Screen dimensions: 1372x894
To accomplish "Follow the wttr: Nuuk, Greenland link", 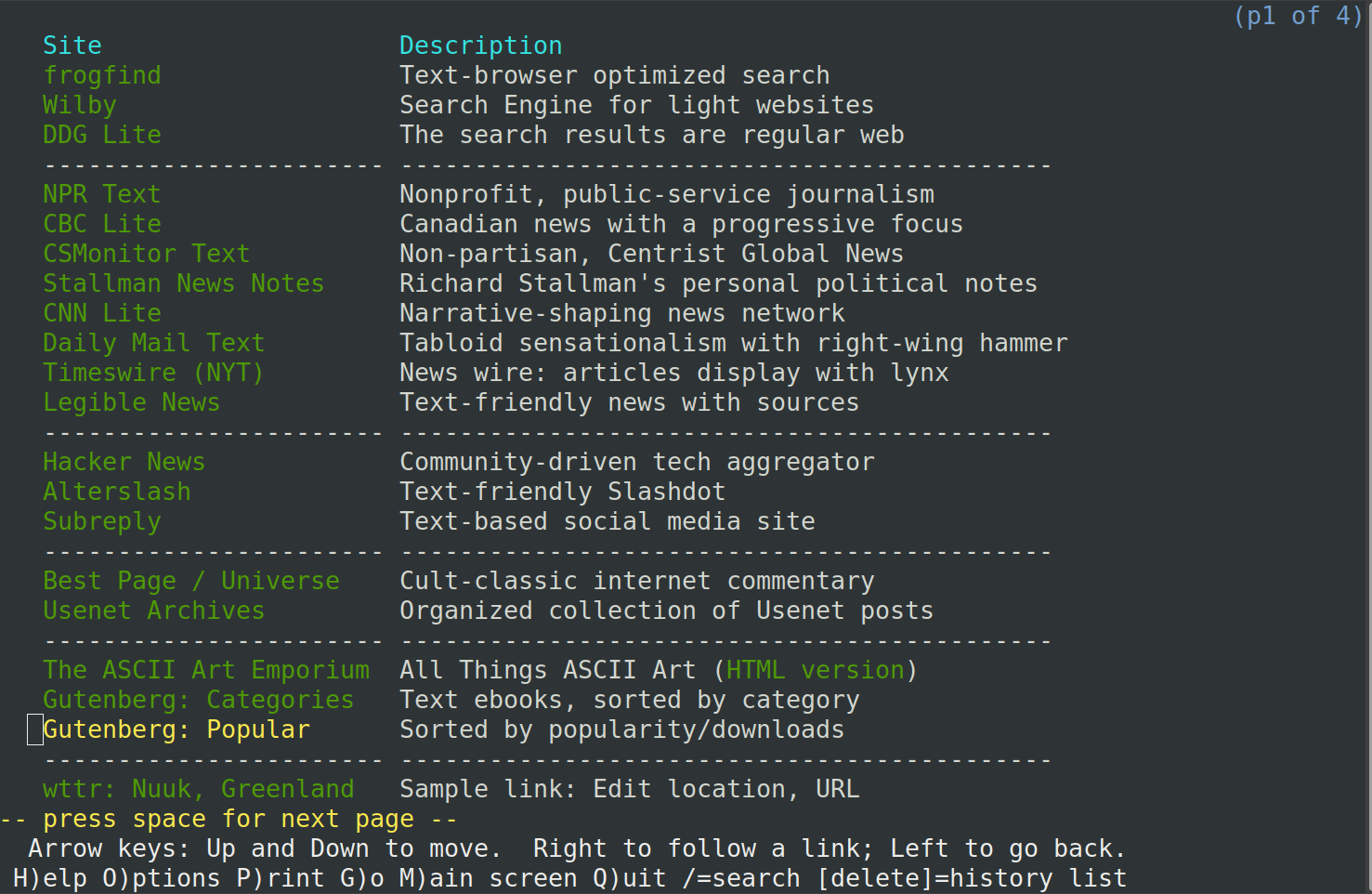I will 198,789.
